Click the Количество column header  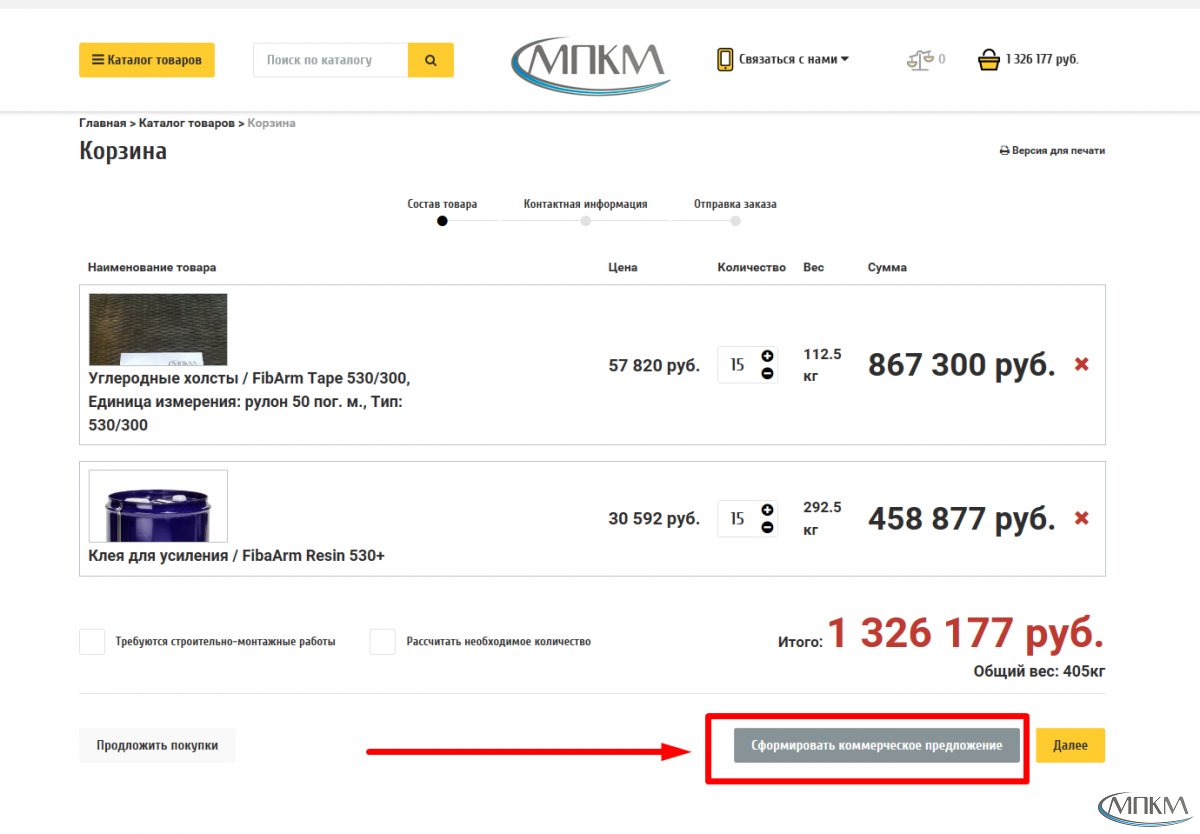[x=751, y=268]
